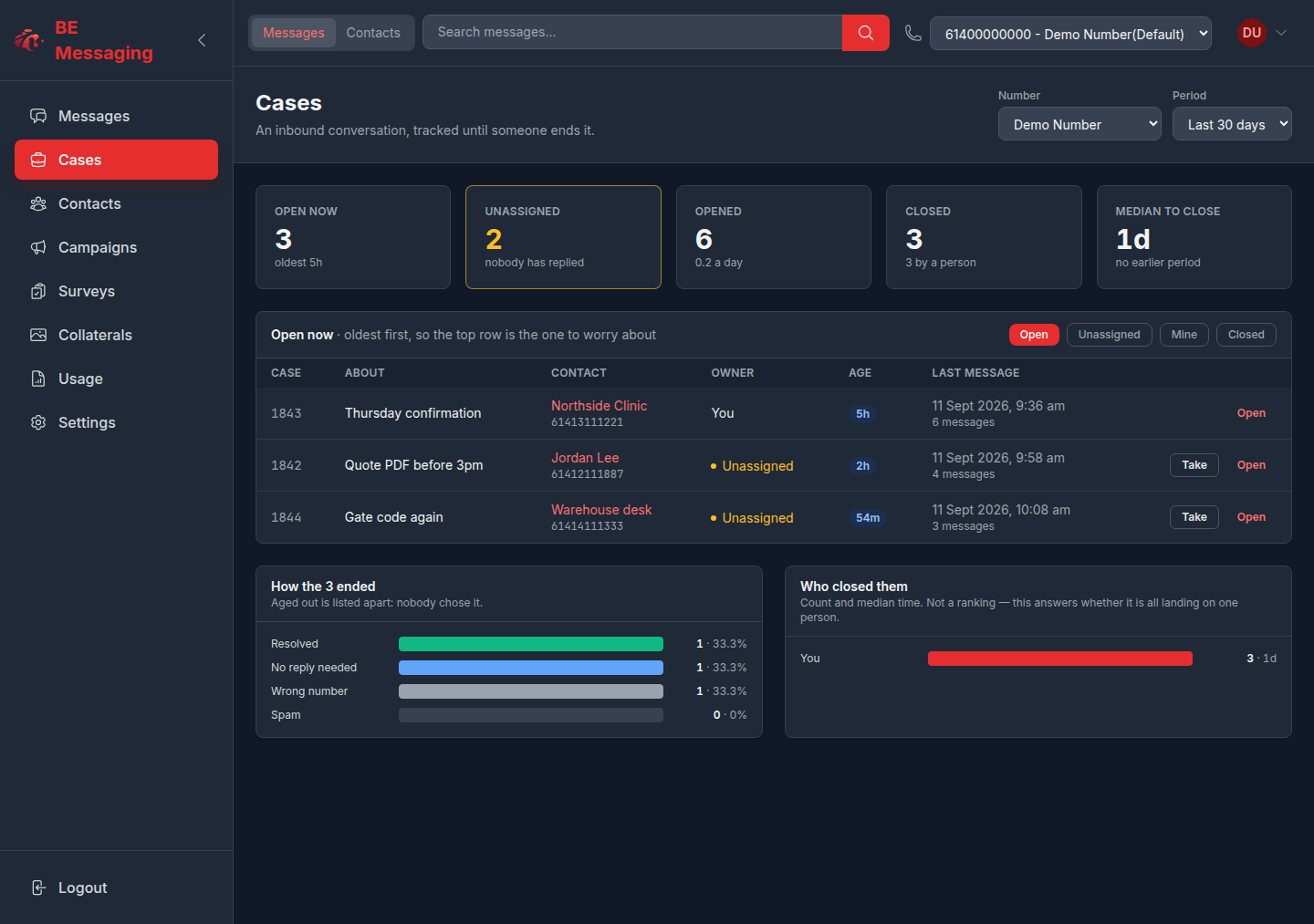Viewport: 1314px width, 924px height.
Task: Click Logout in the sidebar
Action: (x=116, y=888)
